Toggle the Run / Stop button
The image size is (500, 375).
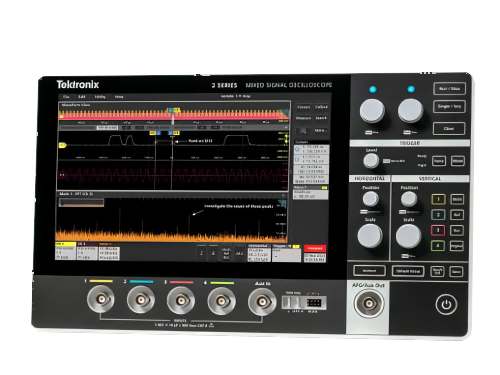point(449,89)
